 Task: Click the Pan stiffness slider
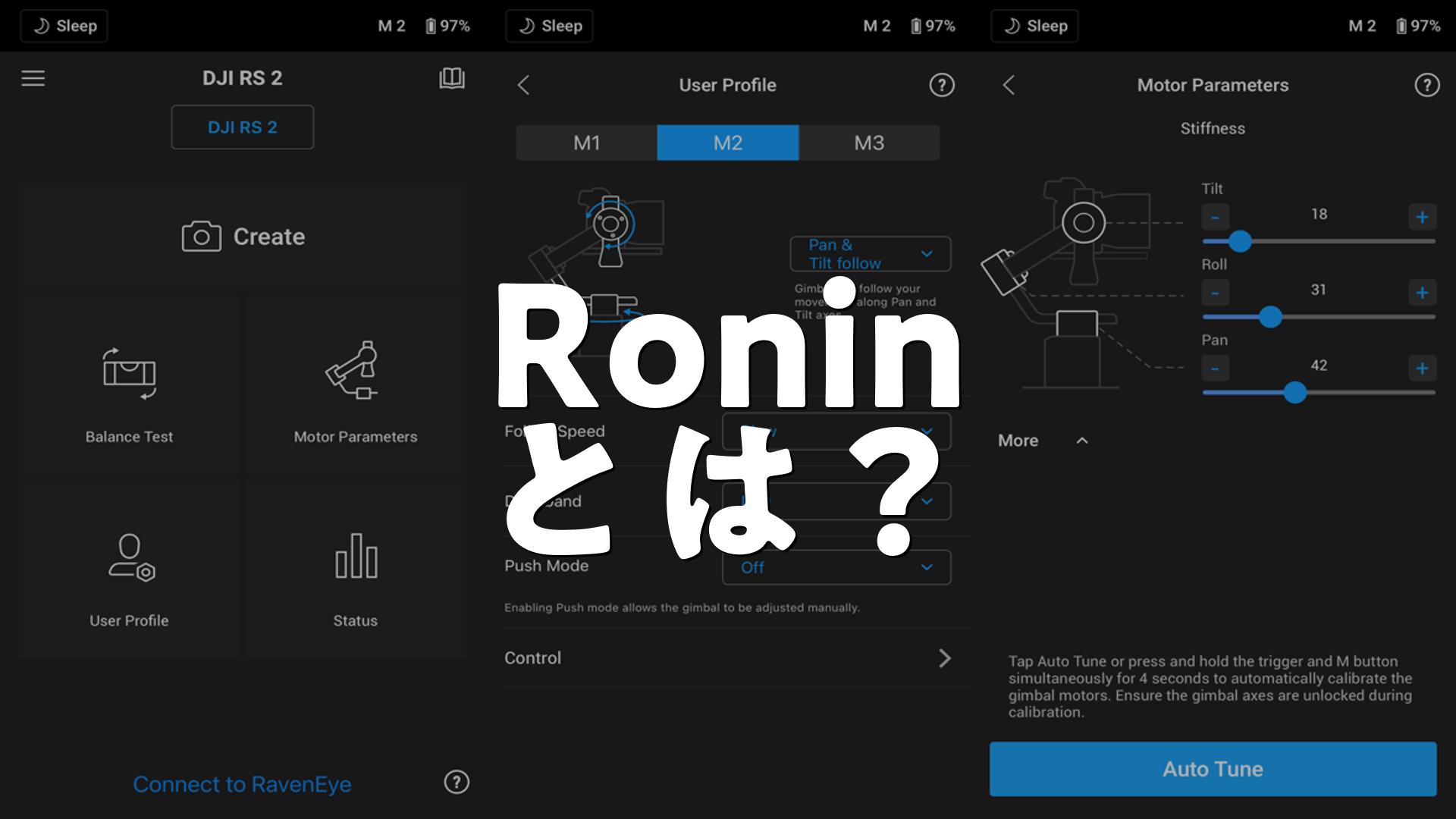click(1319, 392)
